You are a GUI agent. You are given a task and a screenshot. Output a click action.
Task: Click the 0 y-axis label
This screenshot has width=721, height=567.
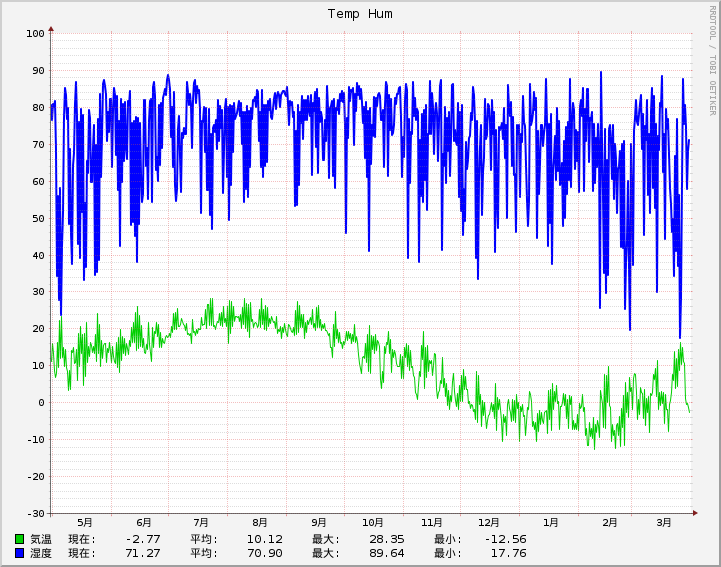click(x=42, y=403)
